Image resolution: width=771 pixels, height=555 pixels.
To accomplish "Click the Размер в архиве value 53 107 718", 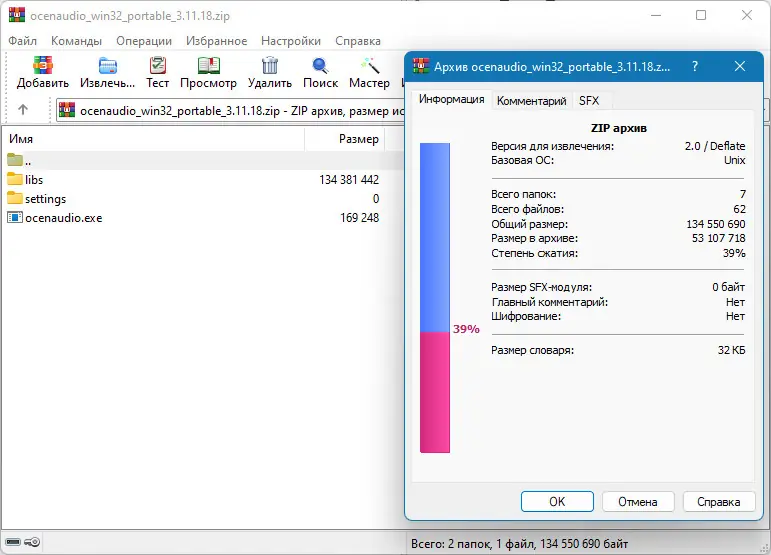I will click(718, 238).
